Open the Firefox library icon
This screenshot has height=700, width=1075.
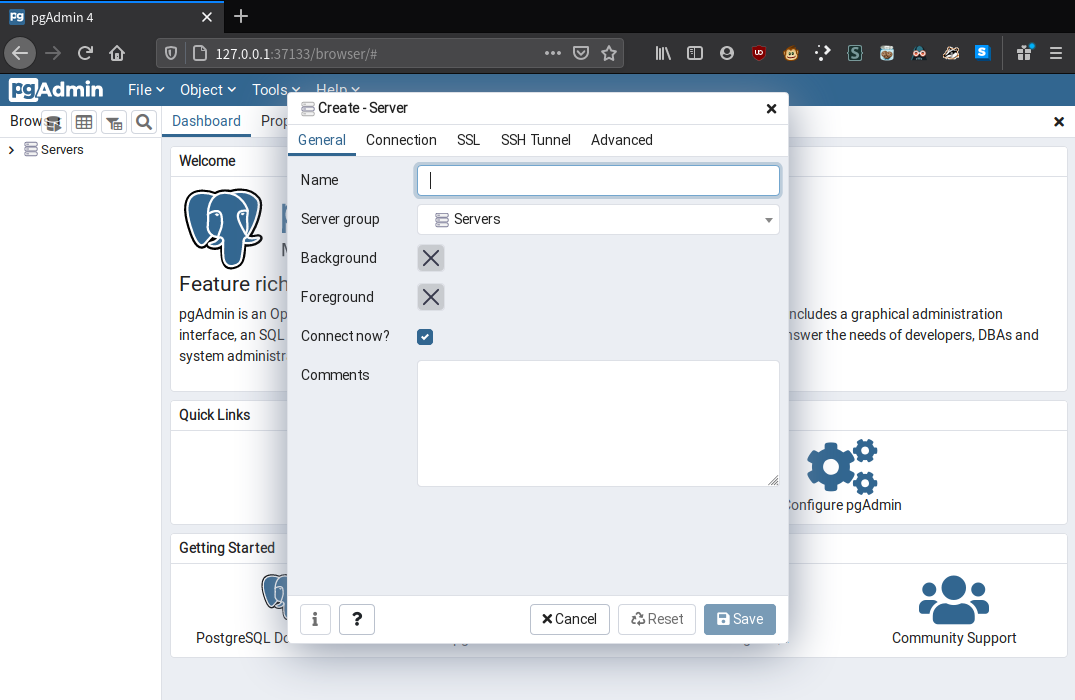(x=663, y=53)
